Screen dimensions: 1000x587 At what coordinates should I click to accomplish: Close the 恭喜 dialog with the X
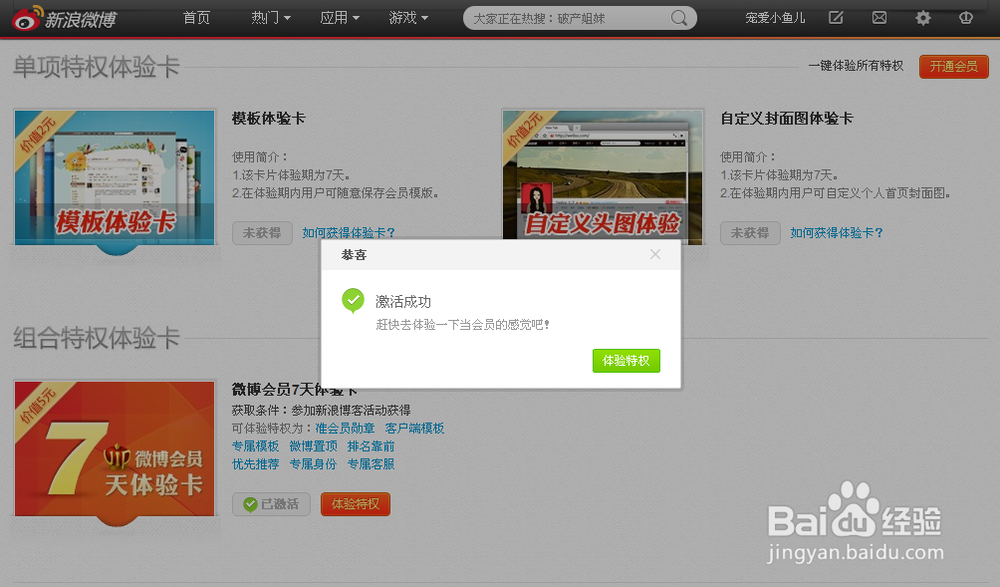click(655, 254)
